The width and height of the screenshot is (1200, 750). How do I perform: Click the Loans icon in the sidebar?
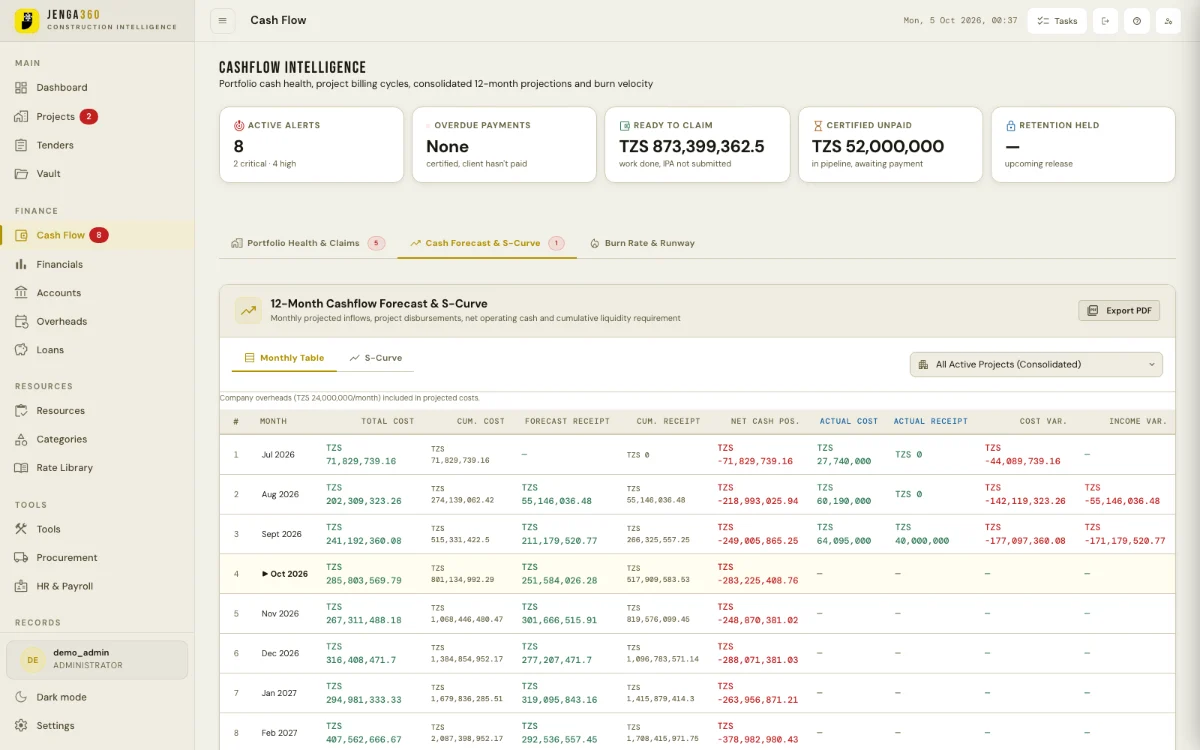pos(22,350)
